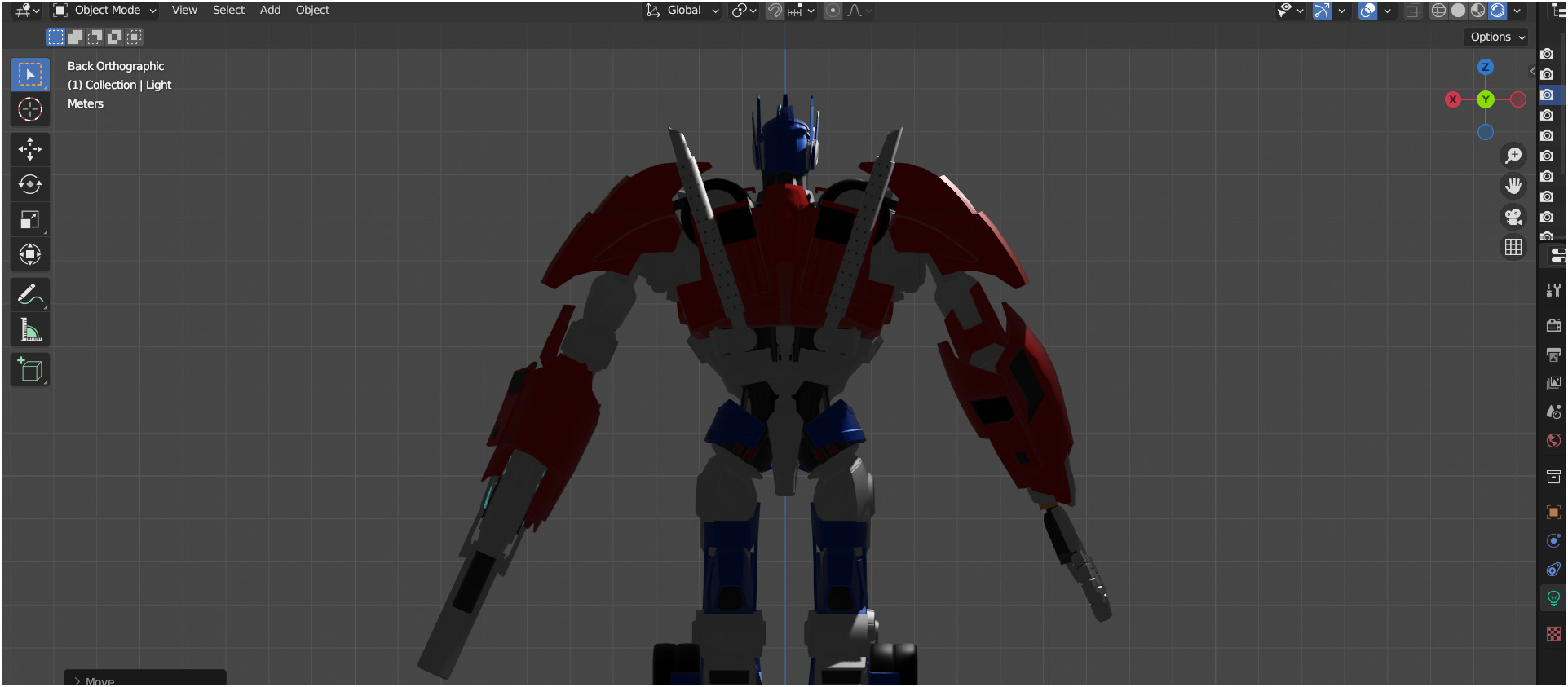
Task: Switch to material preview shading
Action: [1477, 11]
